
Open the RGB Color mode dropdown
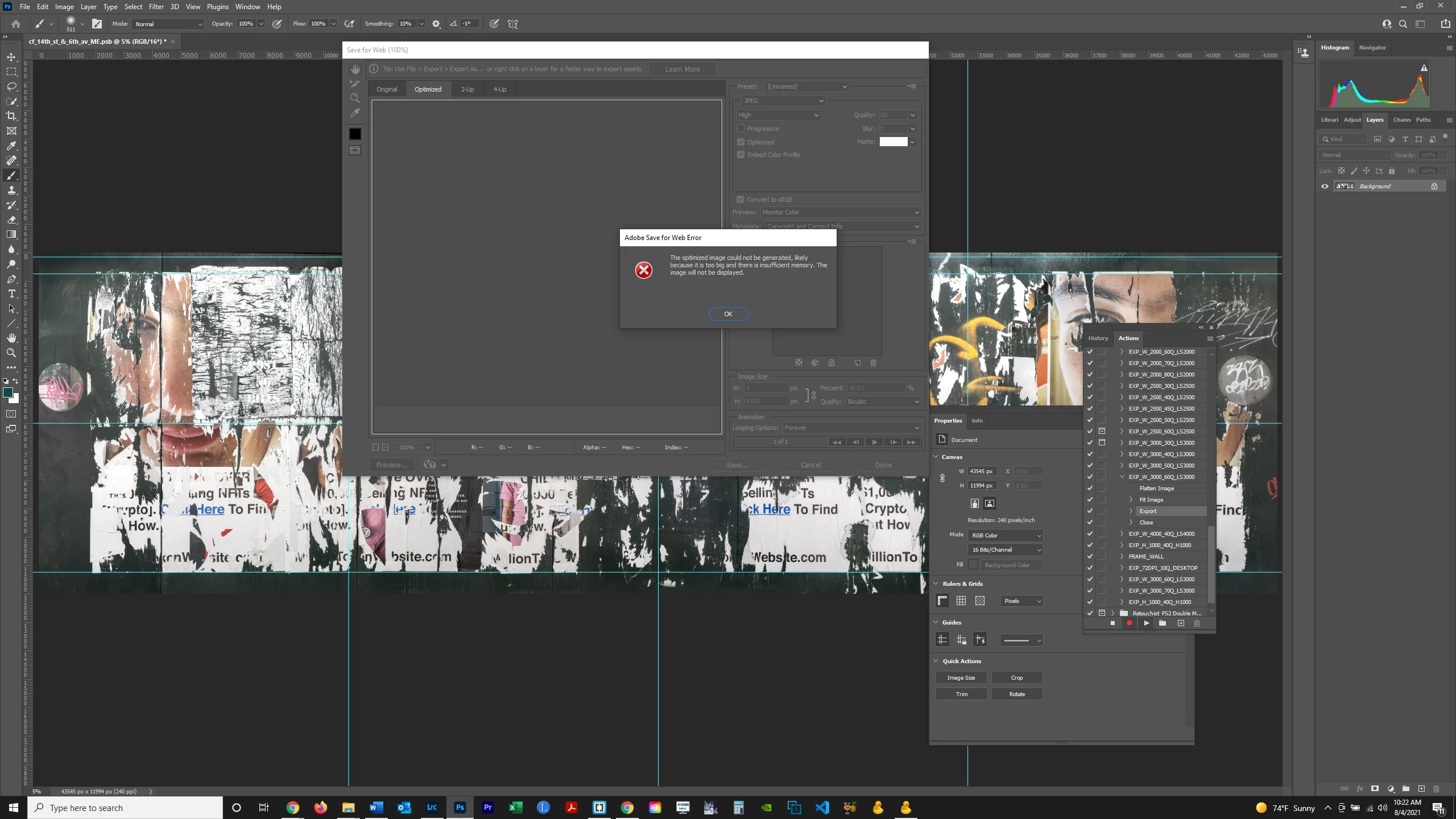pyautogui.click(x=1006, y=535)
